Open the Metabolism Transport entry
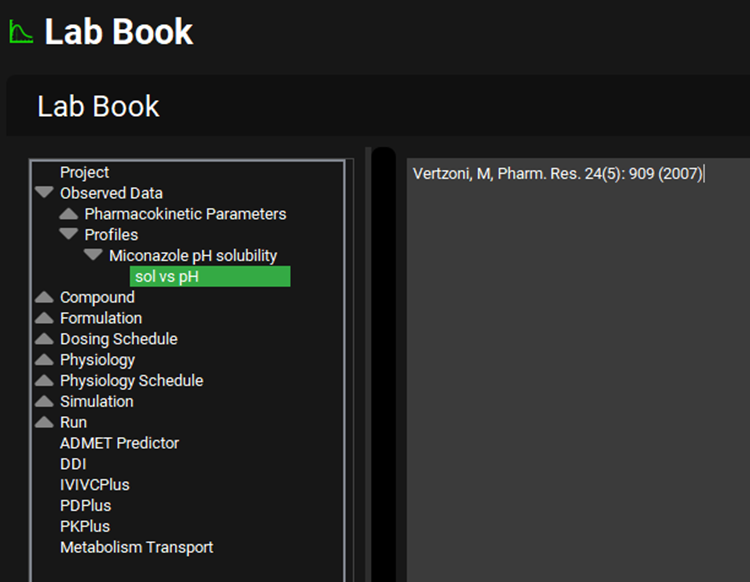The image size is (750, 582). pyautogui.click(x=136, y=547)
